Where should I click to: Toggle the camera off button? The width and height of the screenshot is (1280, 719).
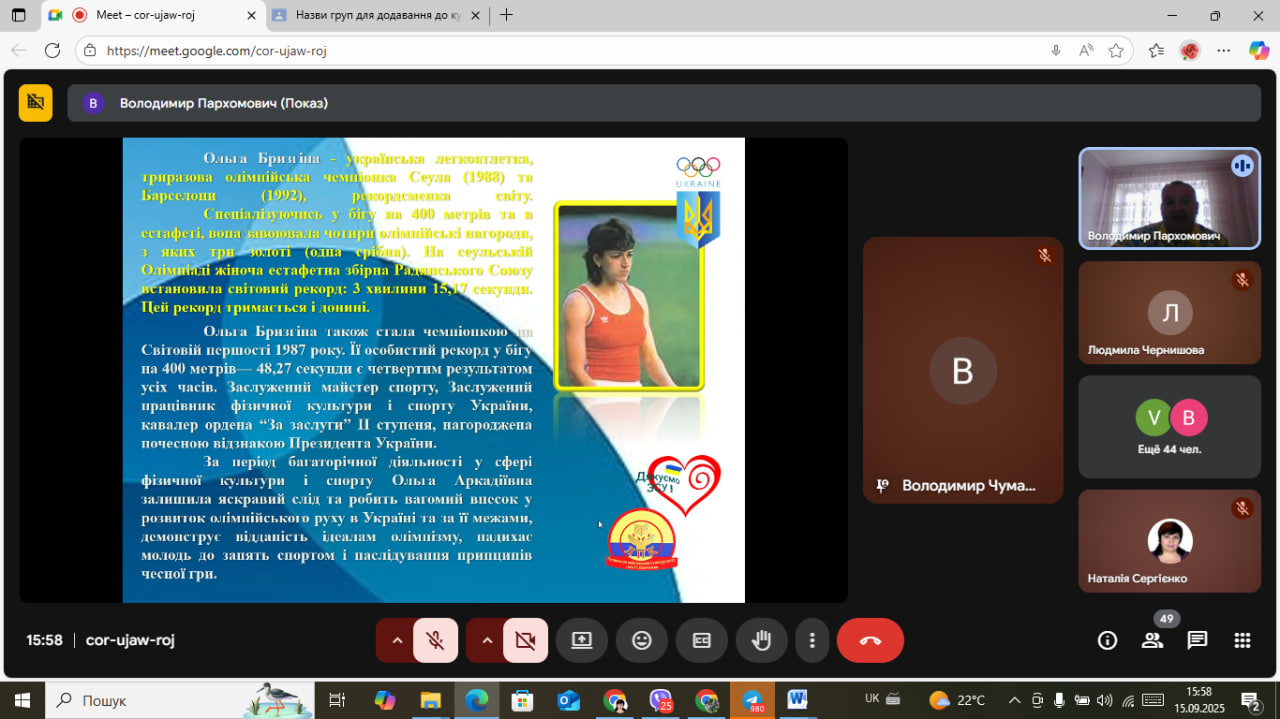click(x=525, y=641)
